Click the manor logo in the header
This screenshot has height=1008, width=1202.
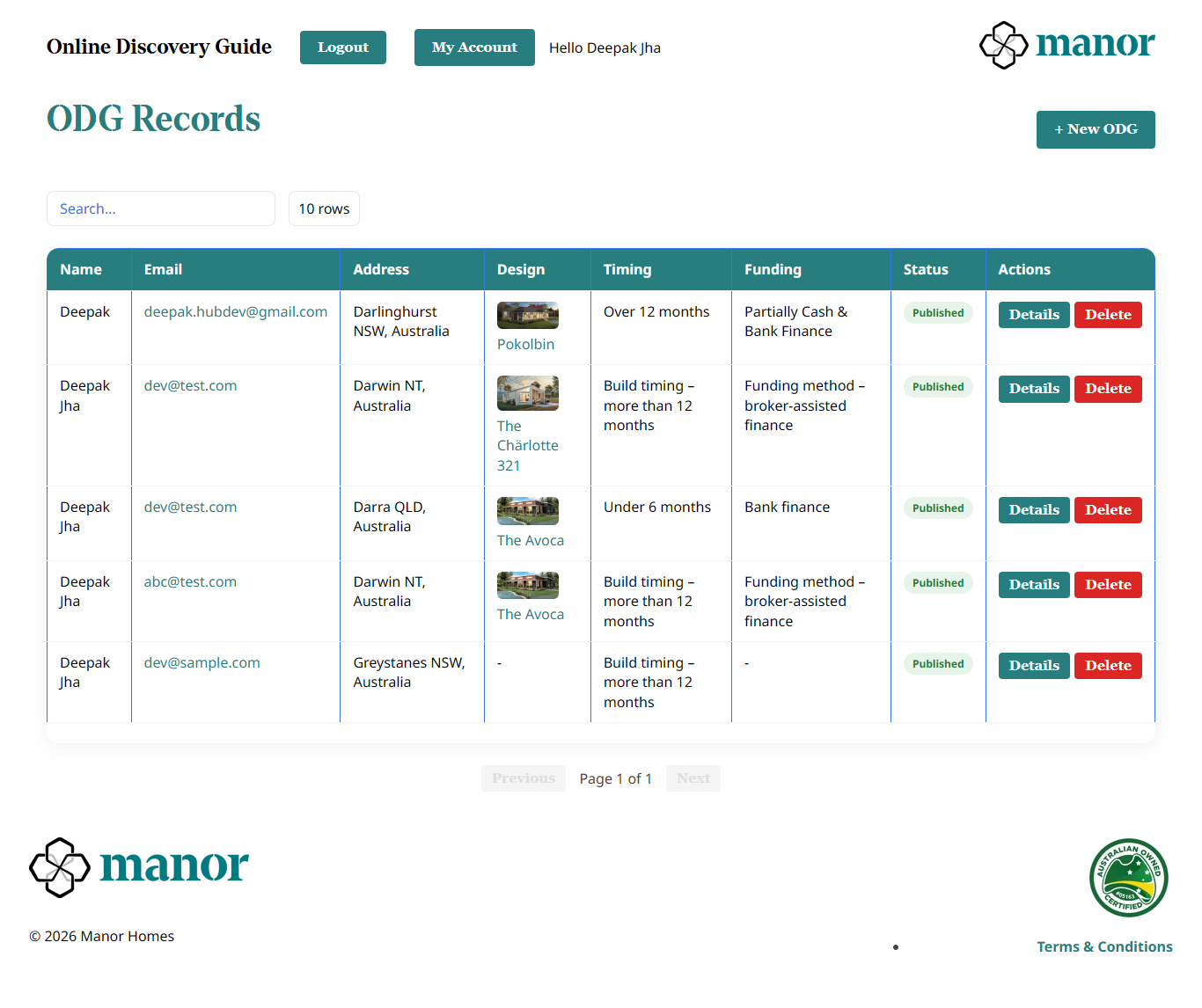click(1066, 45)
